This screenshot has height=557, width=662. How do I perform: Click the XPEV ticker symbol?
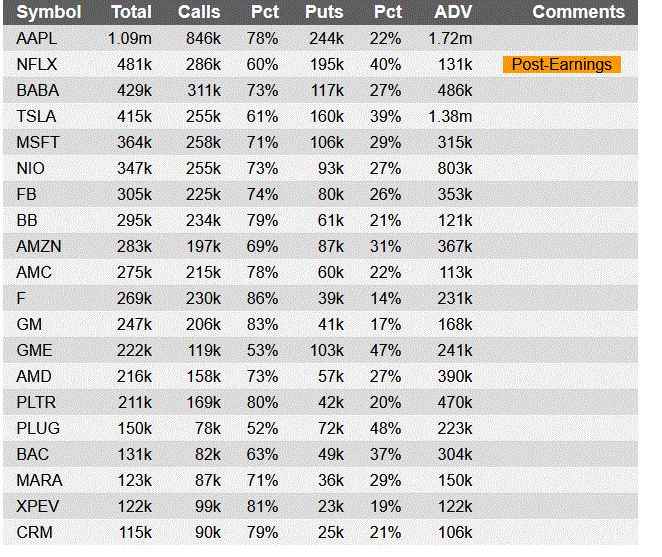point(38,506)
